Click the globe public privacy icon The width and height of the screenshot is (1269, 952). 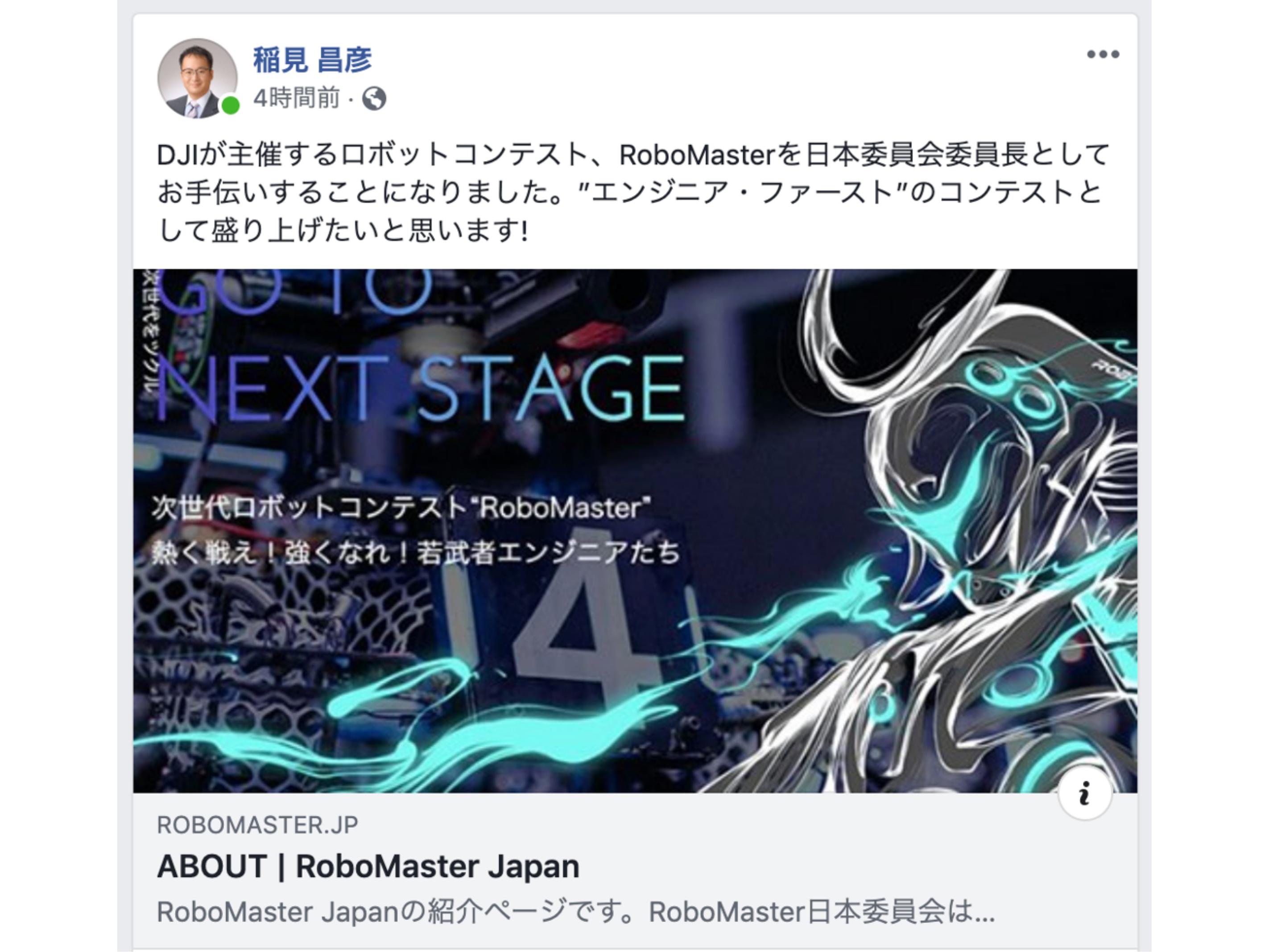[374, 98]
